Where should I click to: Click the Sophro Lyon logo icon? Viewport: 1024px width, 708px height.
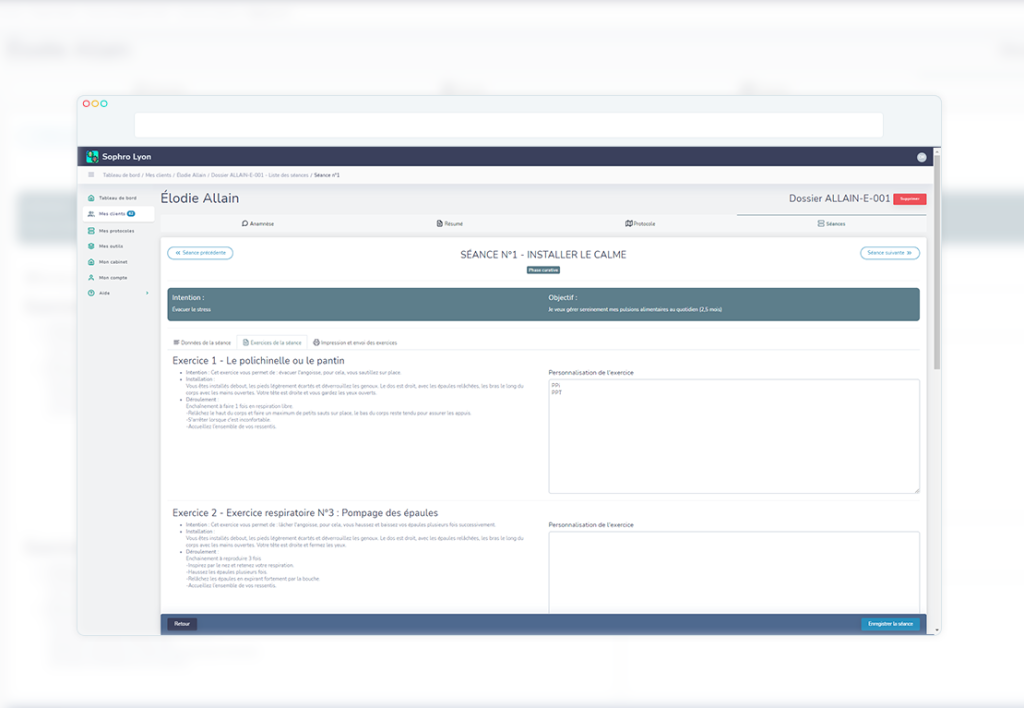93,157
